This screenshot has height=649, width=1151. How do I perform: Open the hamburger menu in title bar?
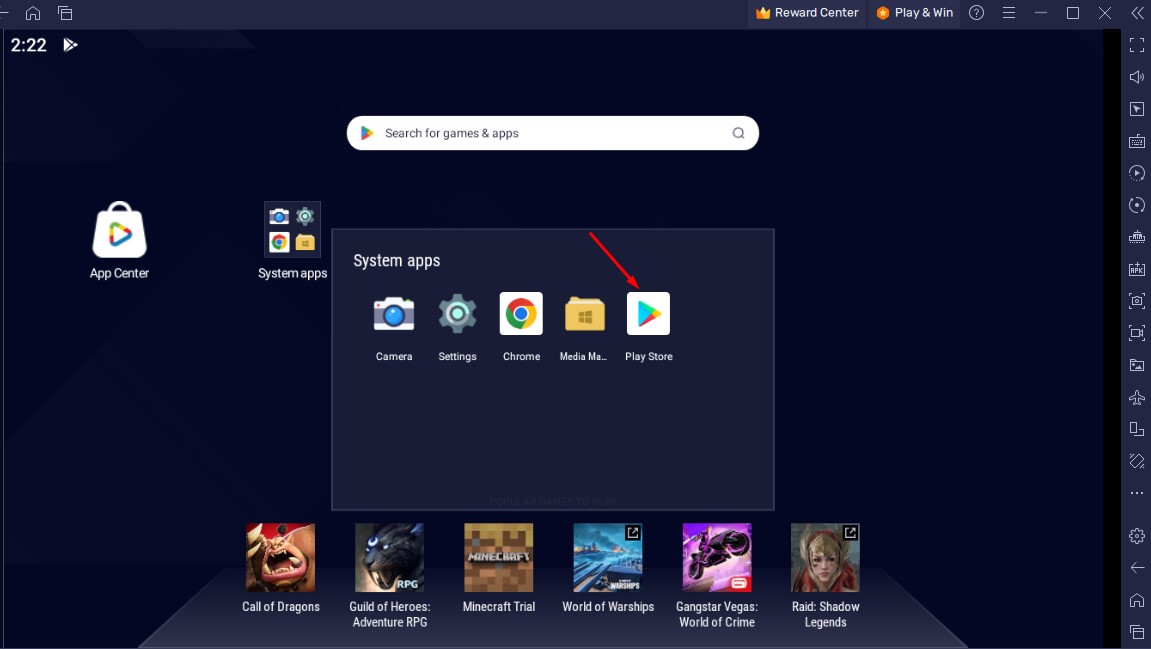1009,13
